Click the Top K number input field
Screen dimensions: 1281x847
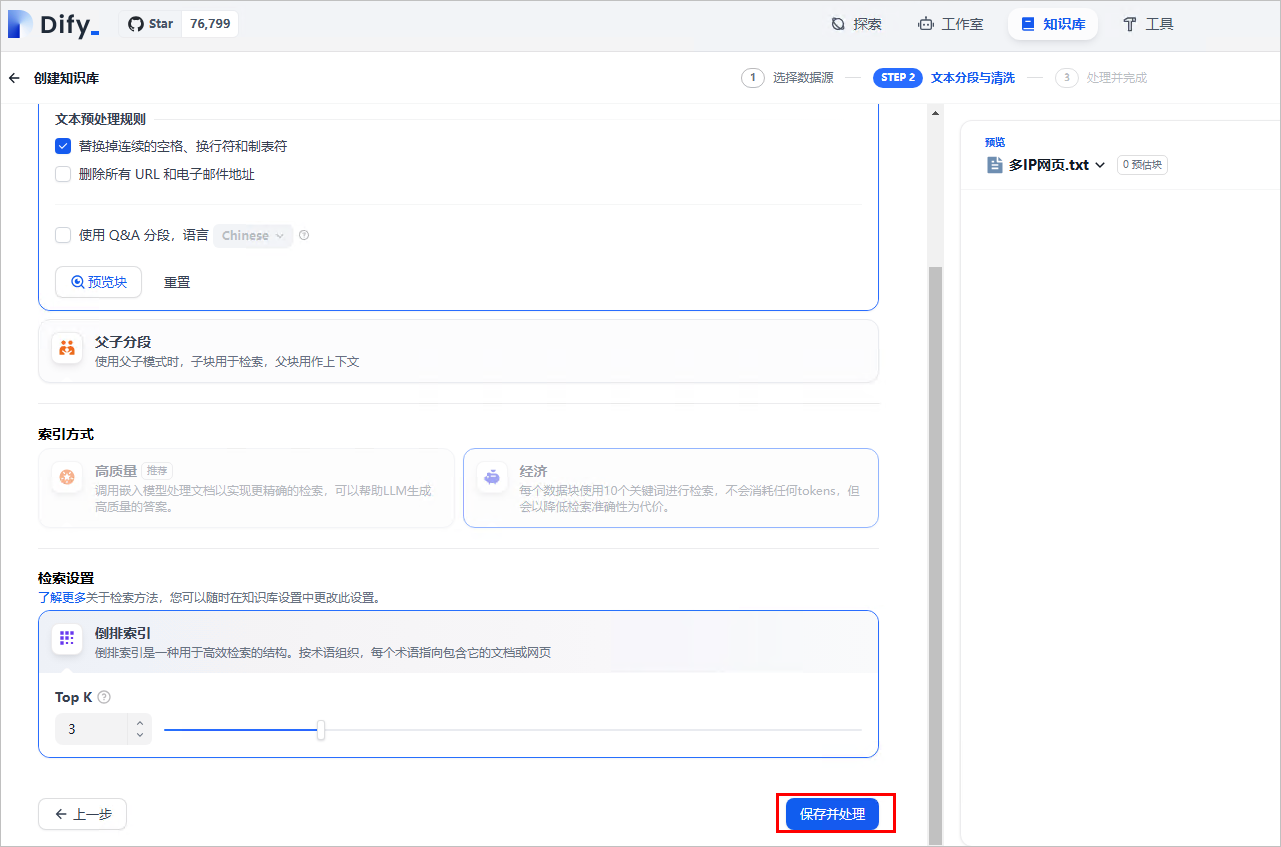(92, 730)
